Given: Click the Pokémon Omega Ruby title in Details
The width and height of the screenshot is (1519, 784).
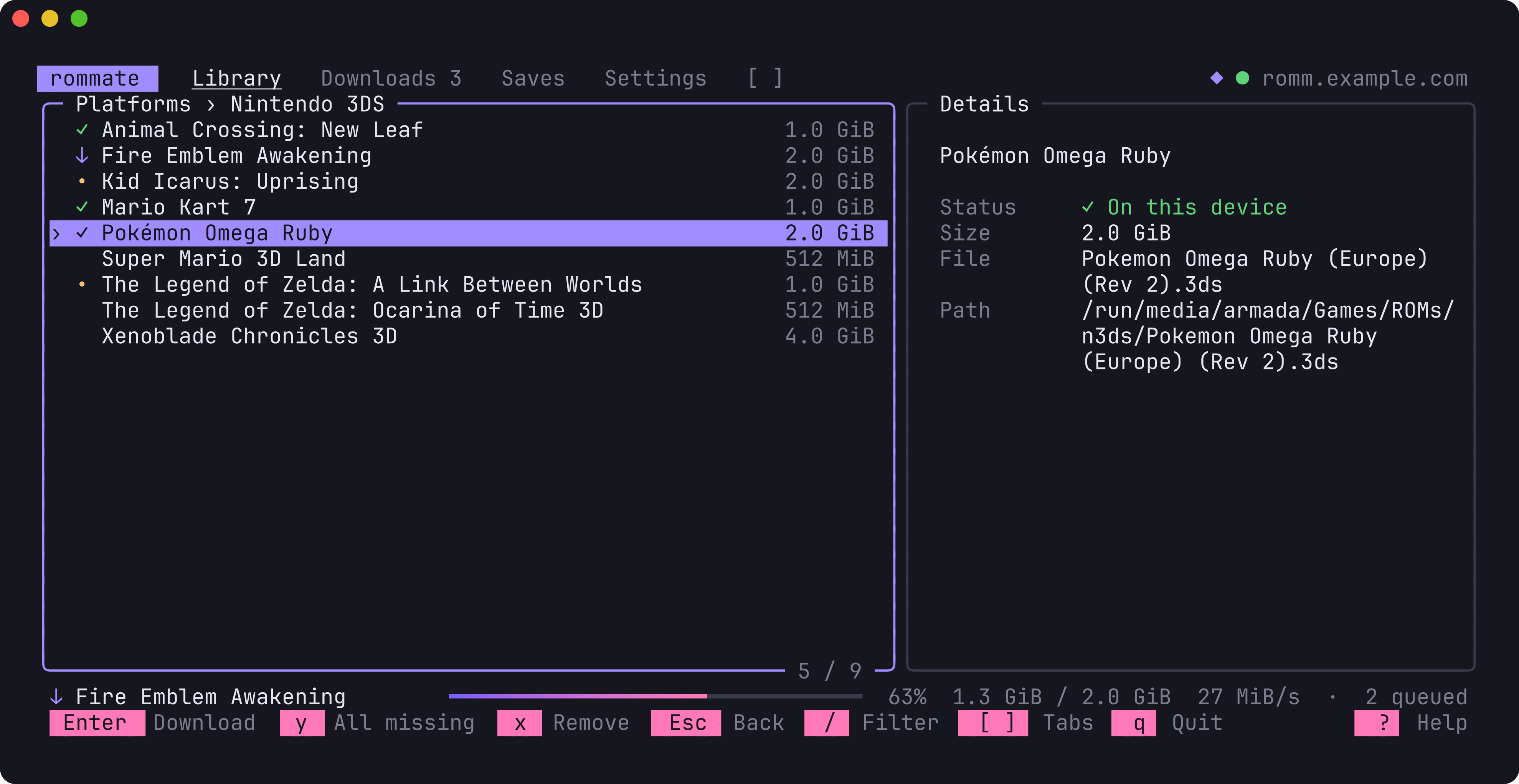Looking at the screenshot, I should tap(1055, 156).
